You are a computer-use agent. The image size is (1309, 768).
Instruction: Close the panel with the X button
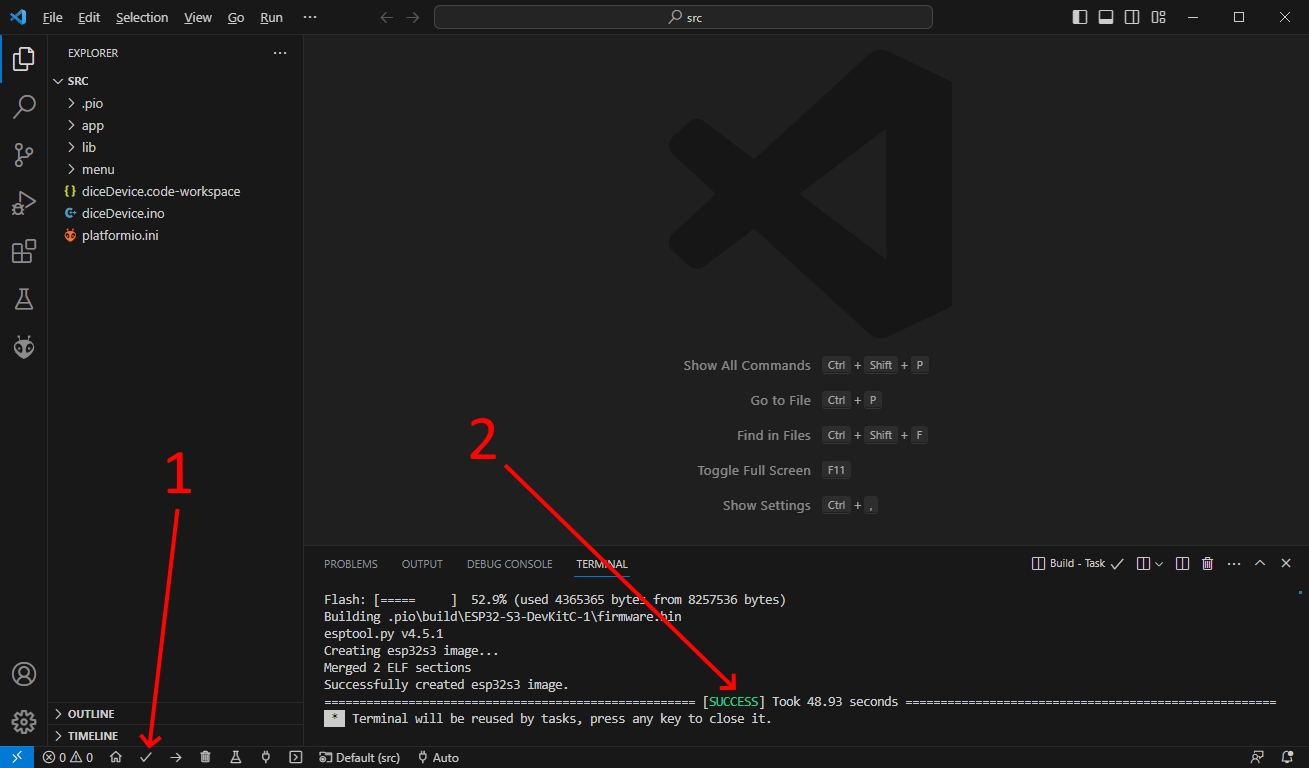pos(1286,564)
